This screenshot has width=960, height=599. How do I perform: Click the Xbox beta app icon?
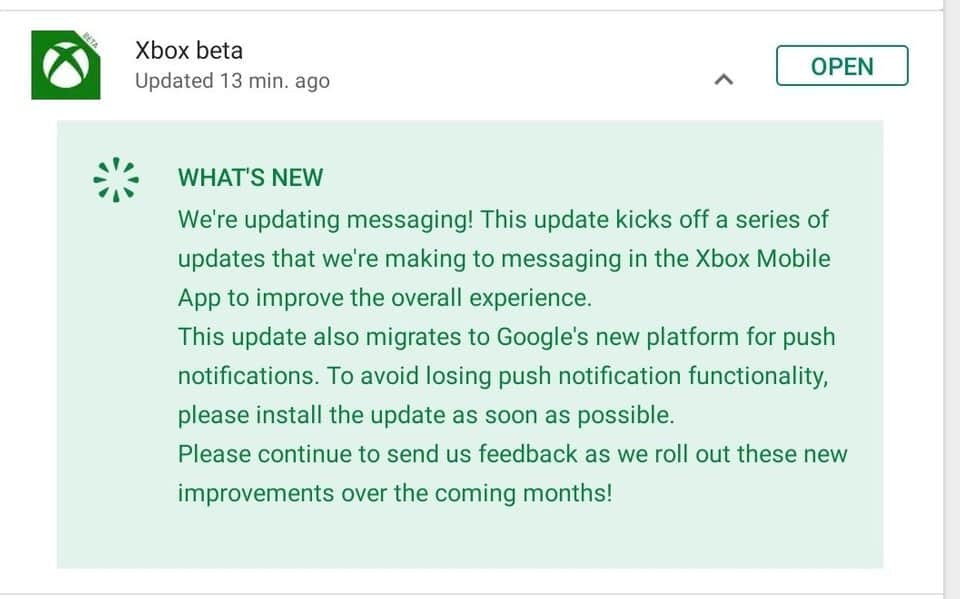coord(65,65)
